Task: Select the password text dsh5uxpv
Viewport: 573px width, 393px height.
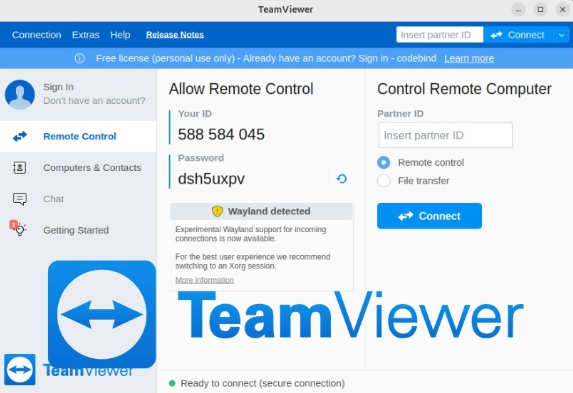Action: tap(211, 179)
